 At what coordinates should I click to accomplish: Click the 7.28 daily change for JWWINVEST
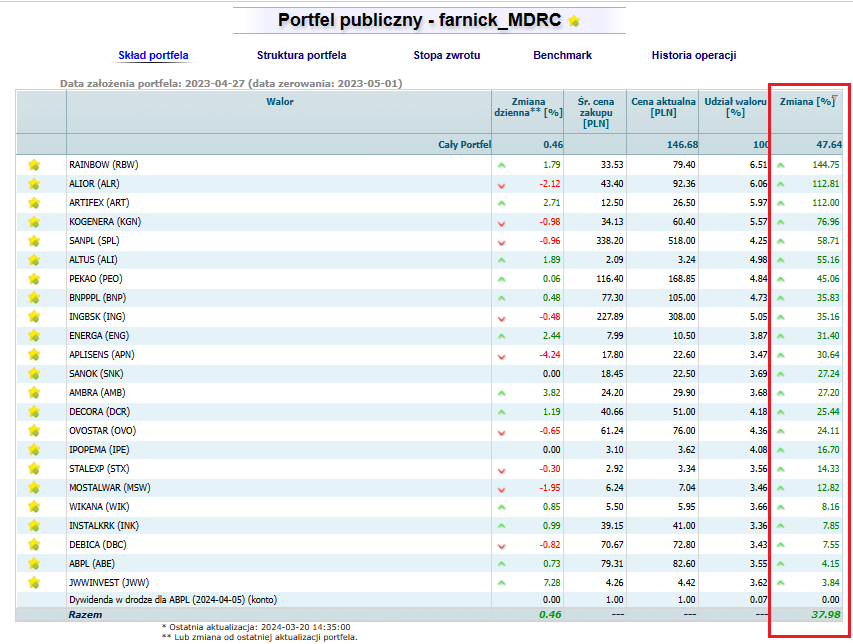(x=552, y=583)
